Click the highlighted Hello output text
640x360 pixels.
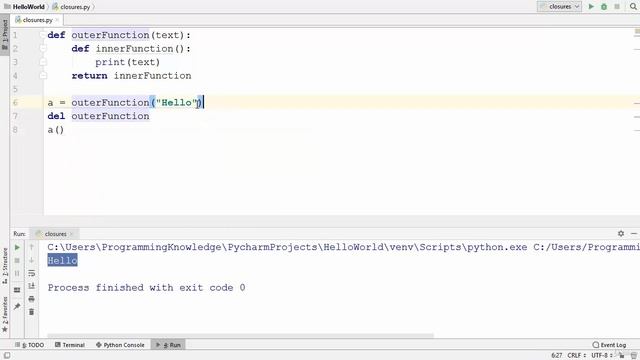coord(62,260)
